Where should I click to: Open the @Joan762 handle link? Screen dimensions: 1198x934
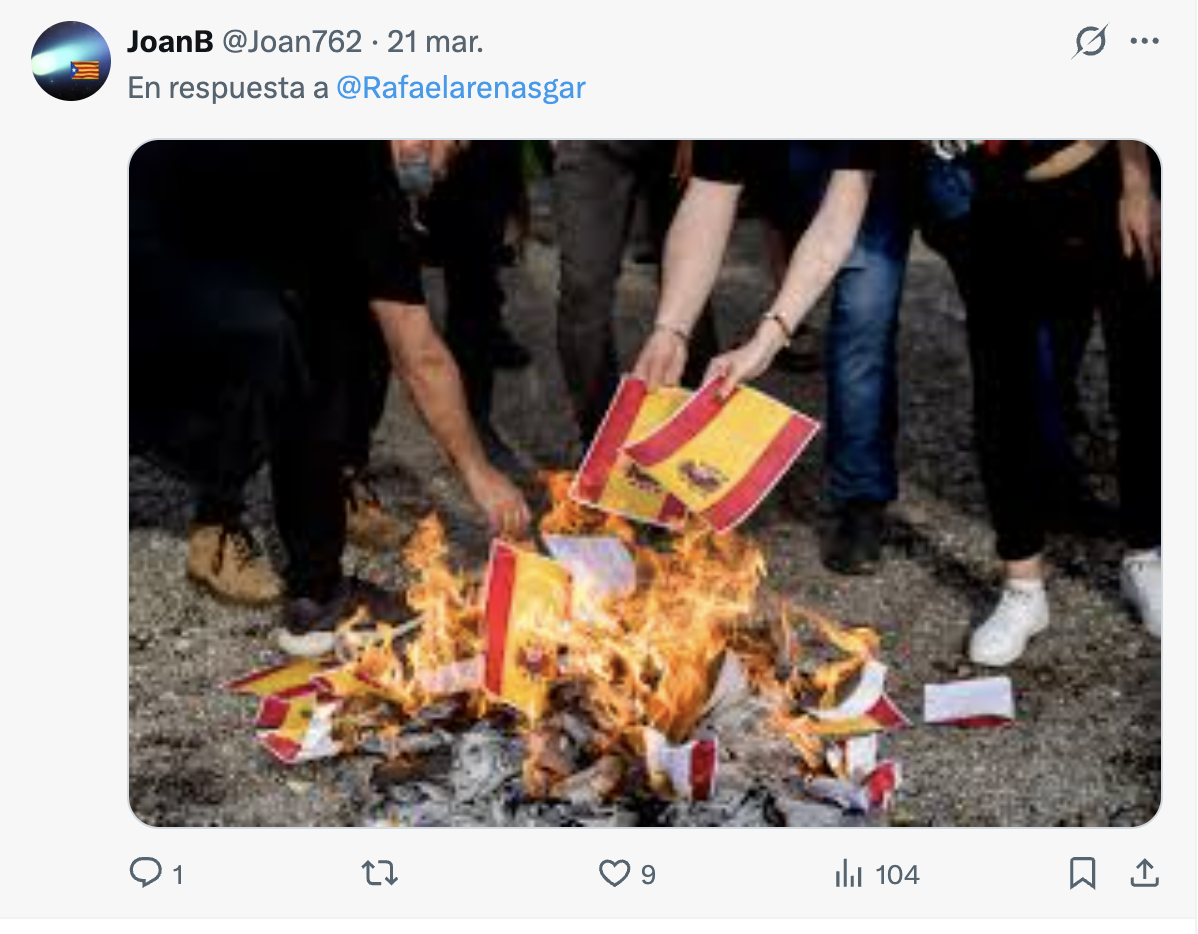coord(292,41)
